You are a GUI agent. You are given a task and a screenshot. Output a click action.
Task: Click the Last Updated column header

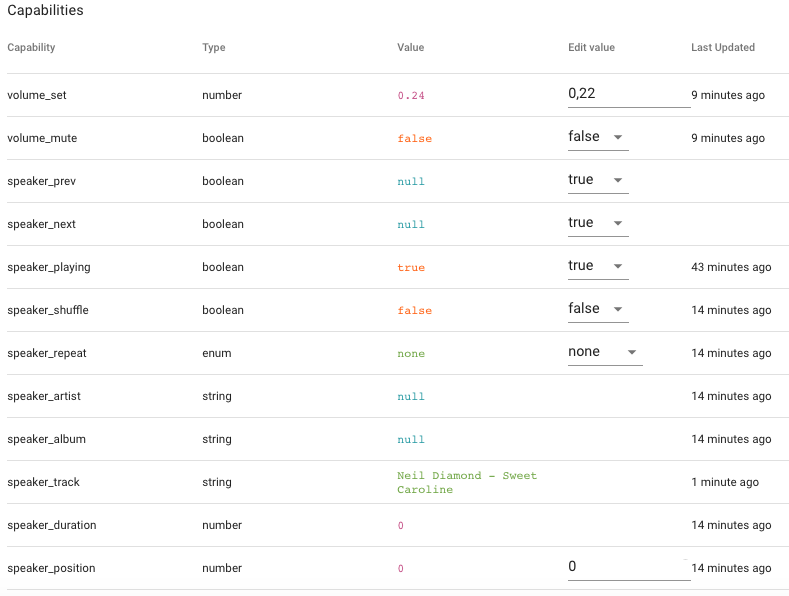tap(723, 47)
